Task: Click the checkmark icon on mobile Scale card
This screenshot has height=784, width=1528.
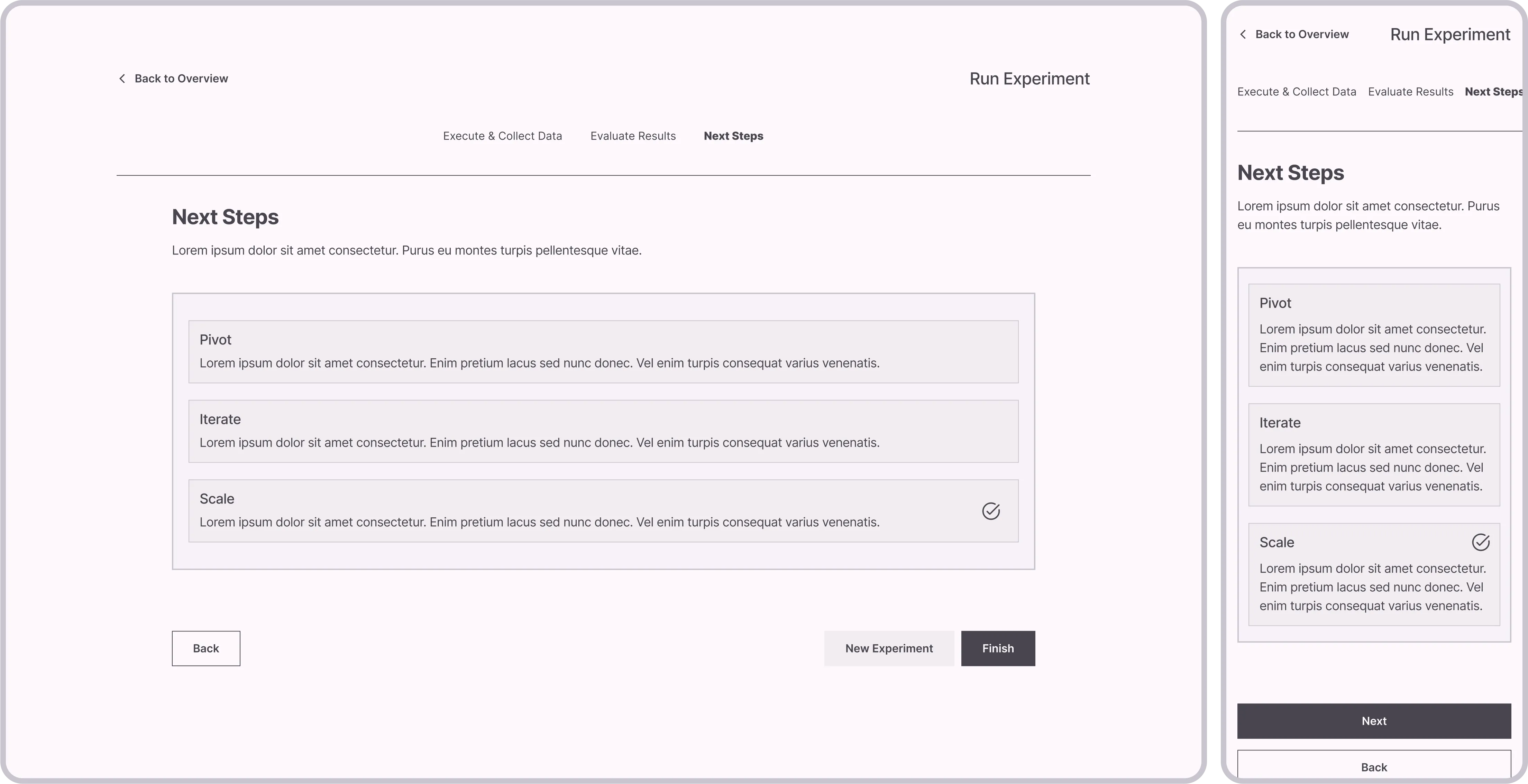Action: point(1481,542)
